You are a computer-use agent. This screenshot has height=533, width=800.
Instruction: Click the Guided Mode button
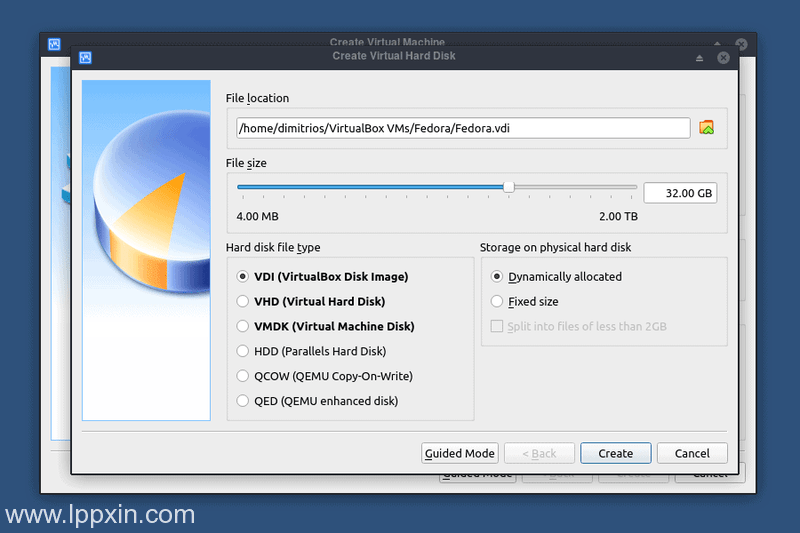click(x=460, y=453)
